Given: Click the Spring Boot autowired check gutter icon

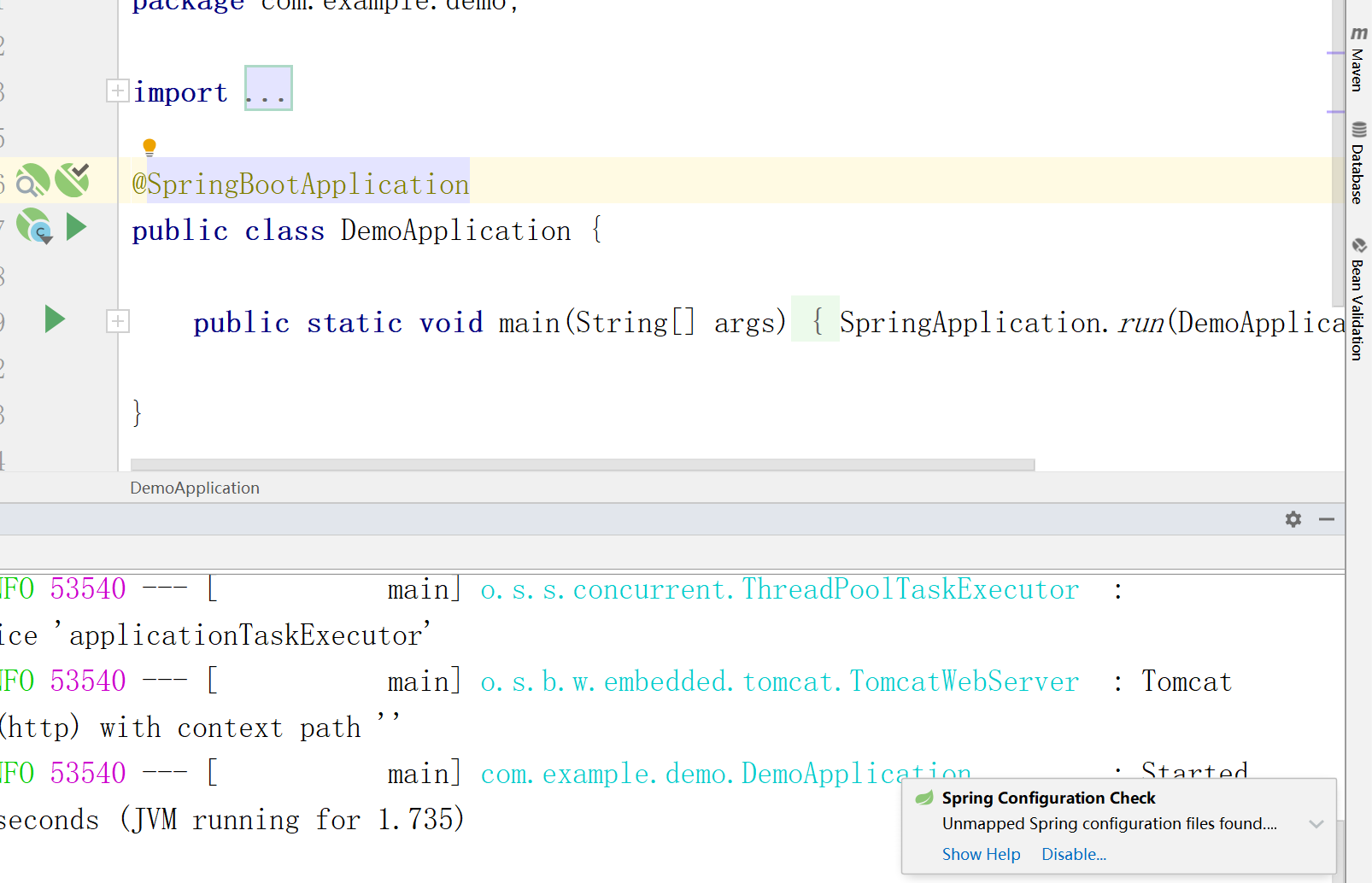Looking at the screenshot, I should (73, 180).
